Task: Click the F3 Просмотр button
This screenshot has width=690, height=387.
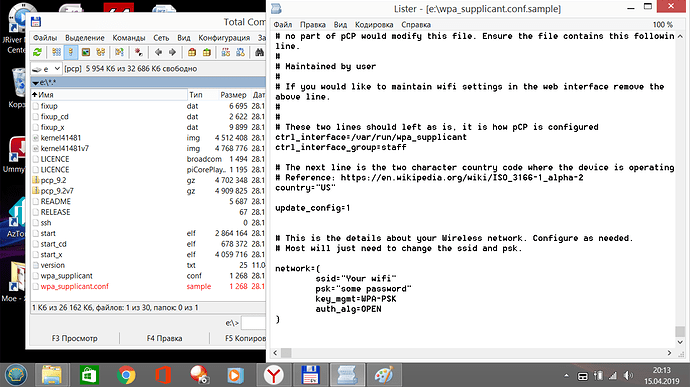Action: 74,338
